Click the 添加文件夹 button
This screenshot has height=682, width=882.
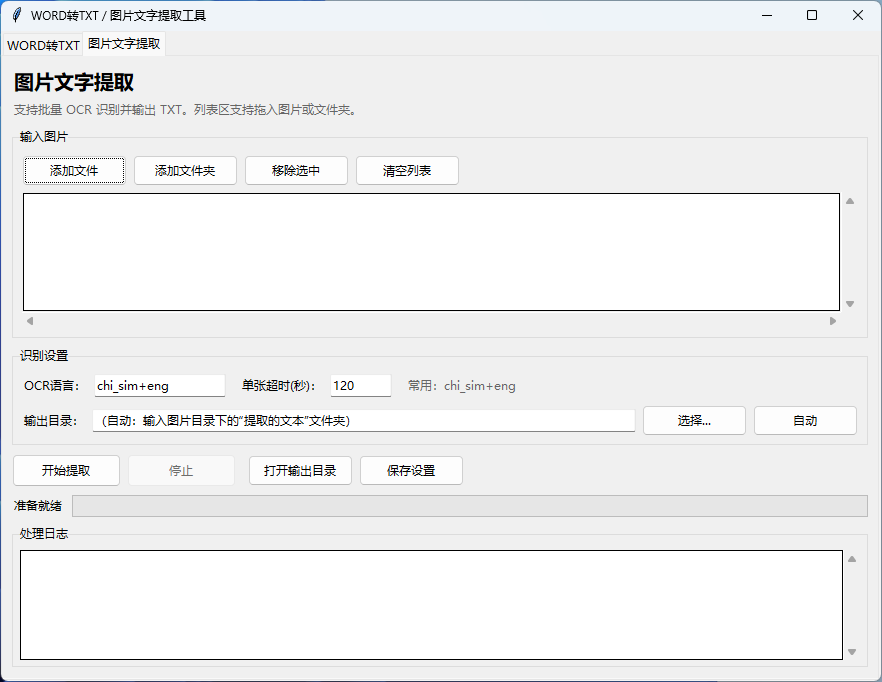tap(185, 170)
